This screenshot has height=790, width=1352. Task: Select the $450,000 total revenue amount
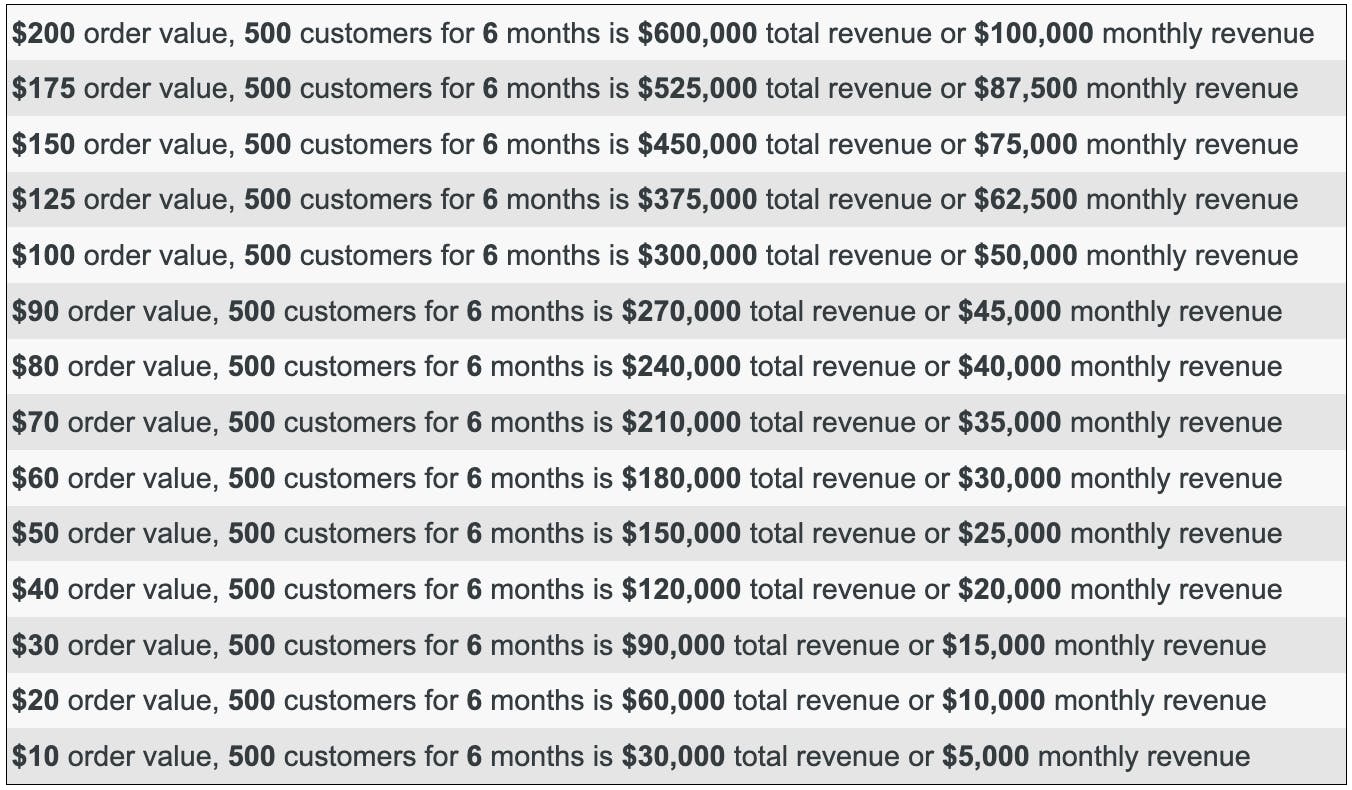697,144
